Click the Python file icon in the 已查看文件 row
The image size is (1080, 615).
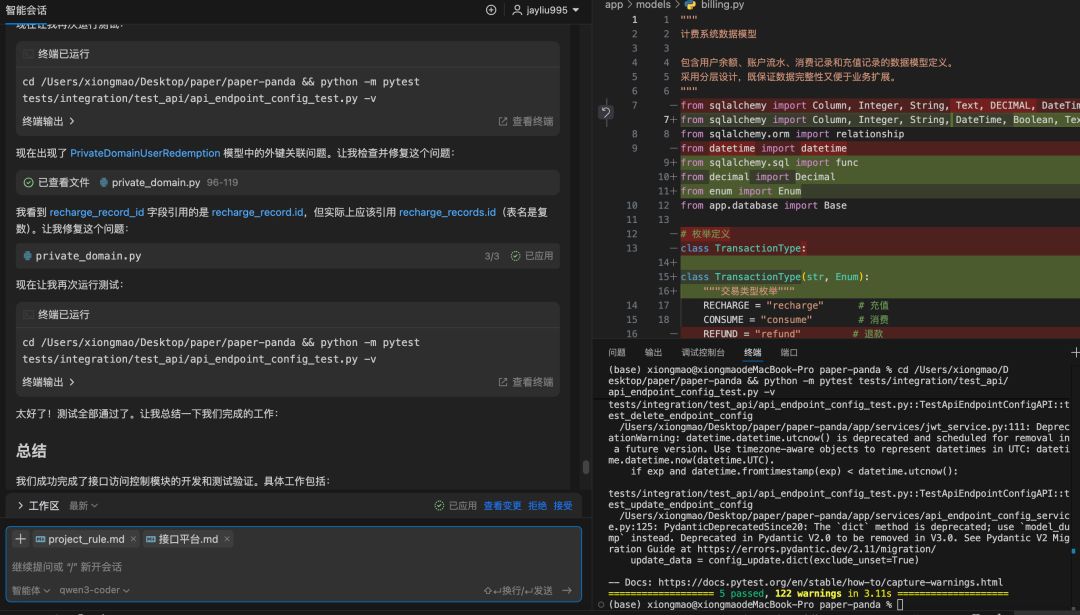point(104,183)
